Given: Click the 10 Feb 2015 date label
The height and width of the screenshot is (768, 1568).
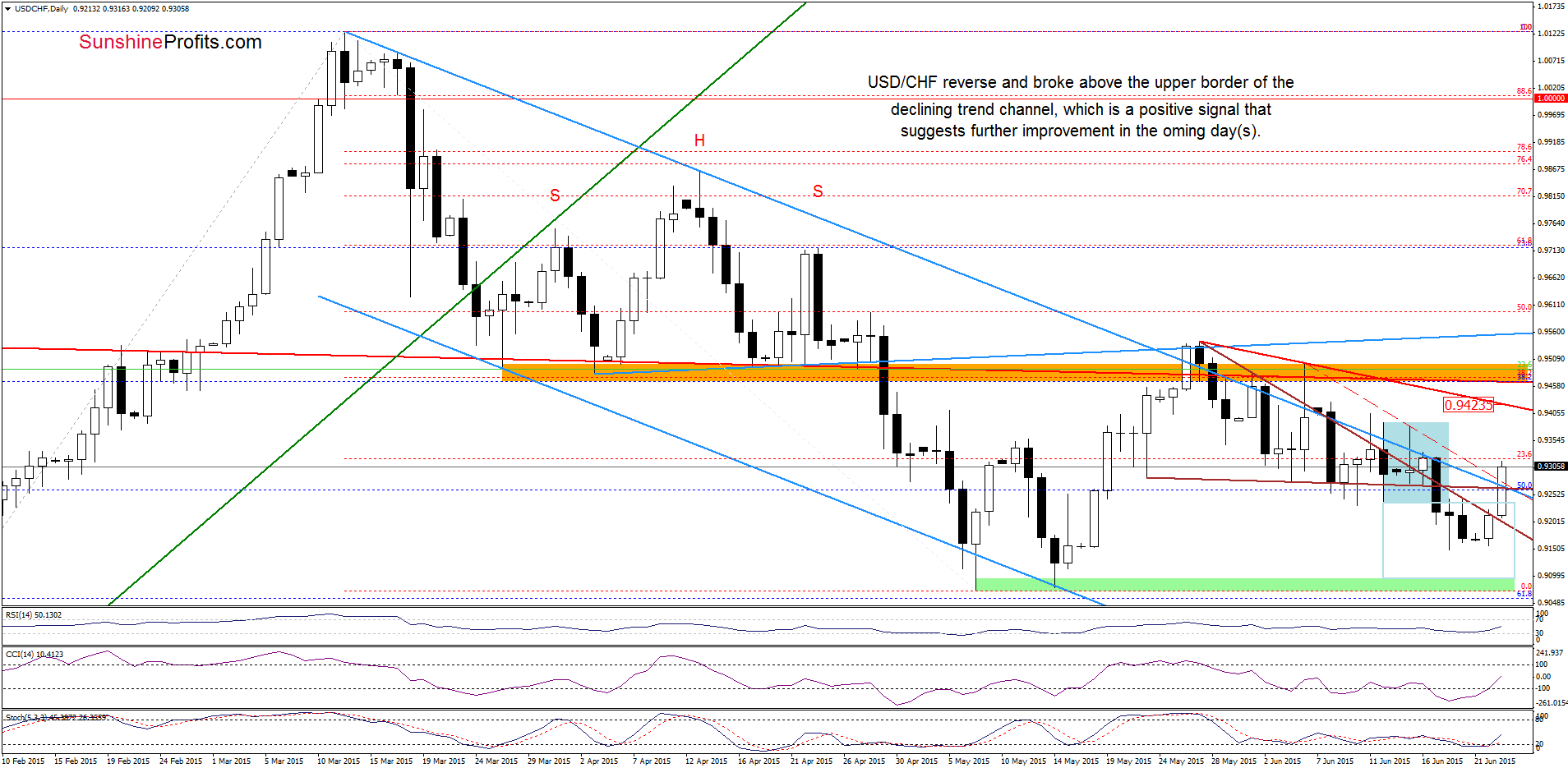Looking at the screenshot, I should point(24,761).
